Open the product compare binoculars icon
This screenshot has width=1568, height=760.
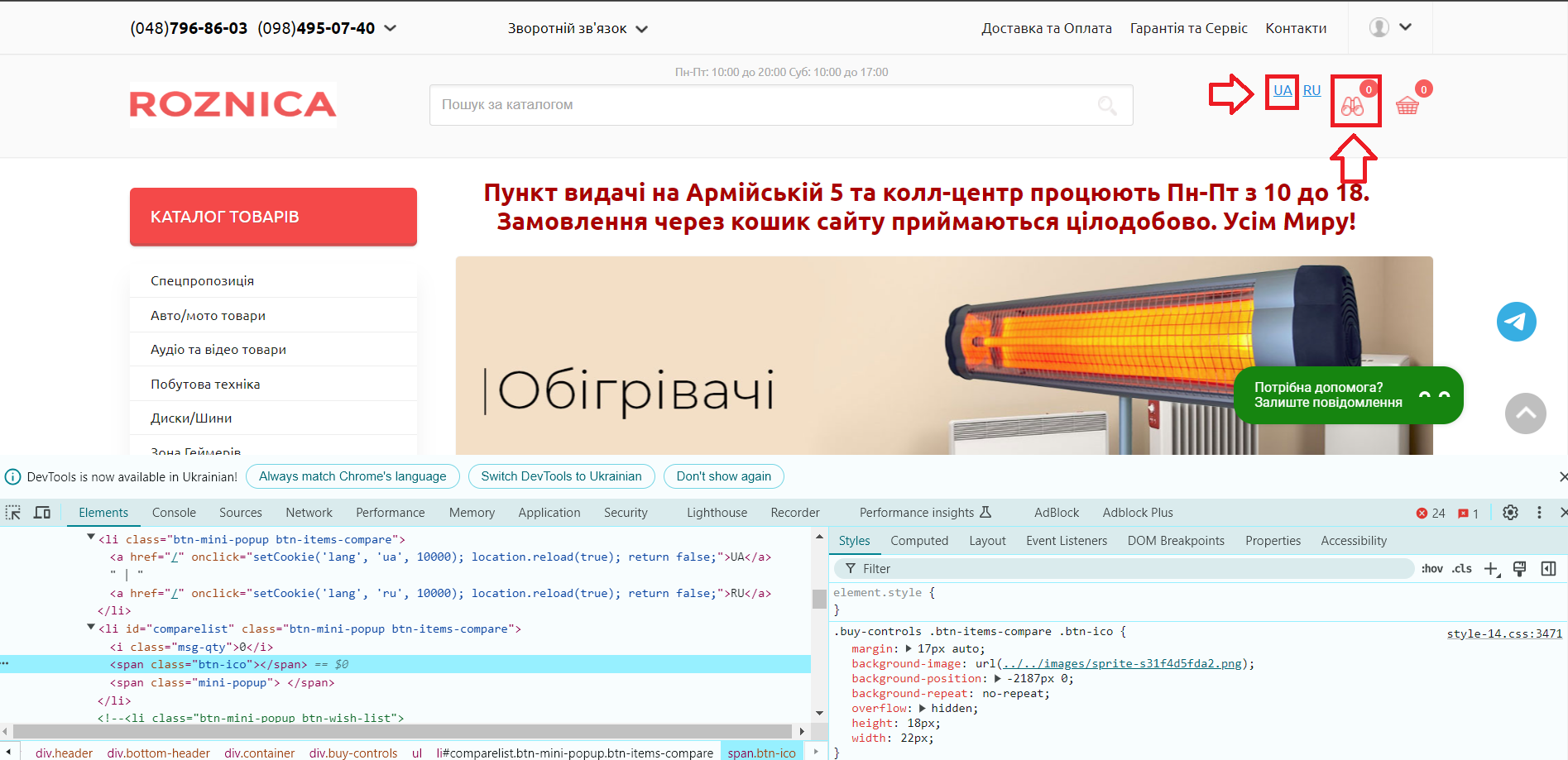tap(1353, 106)
